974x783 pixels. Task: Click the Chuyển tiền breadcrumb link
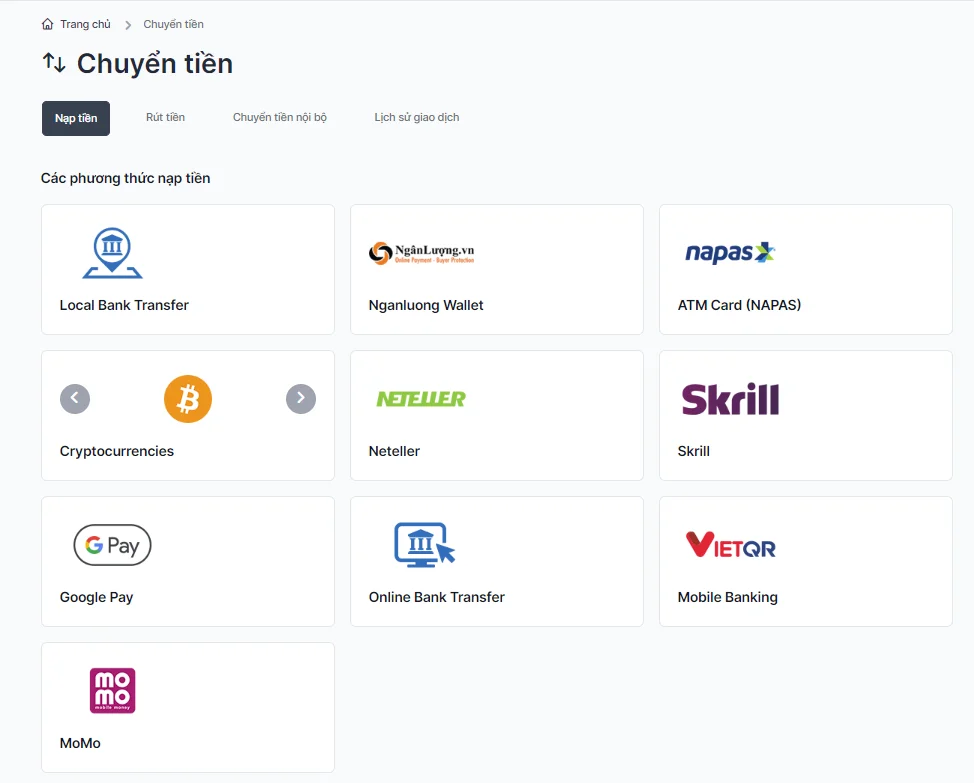[173, 24]
